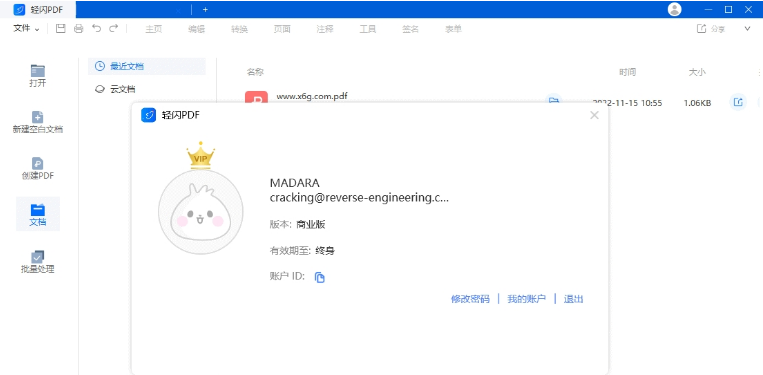The width and height of the screenshot is (763, 375).
Task: Click the gold VIP crown badge
Action: tap(200, 155)
